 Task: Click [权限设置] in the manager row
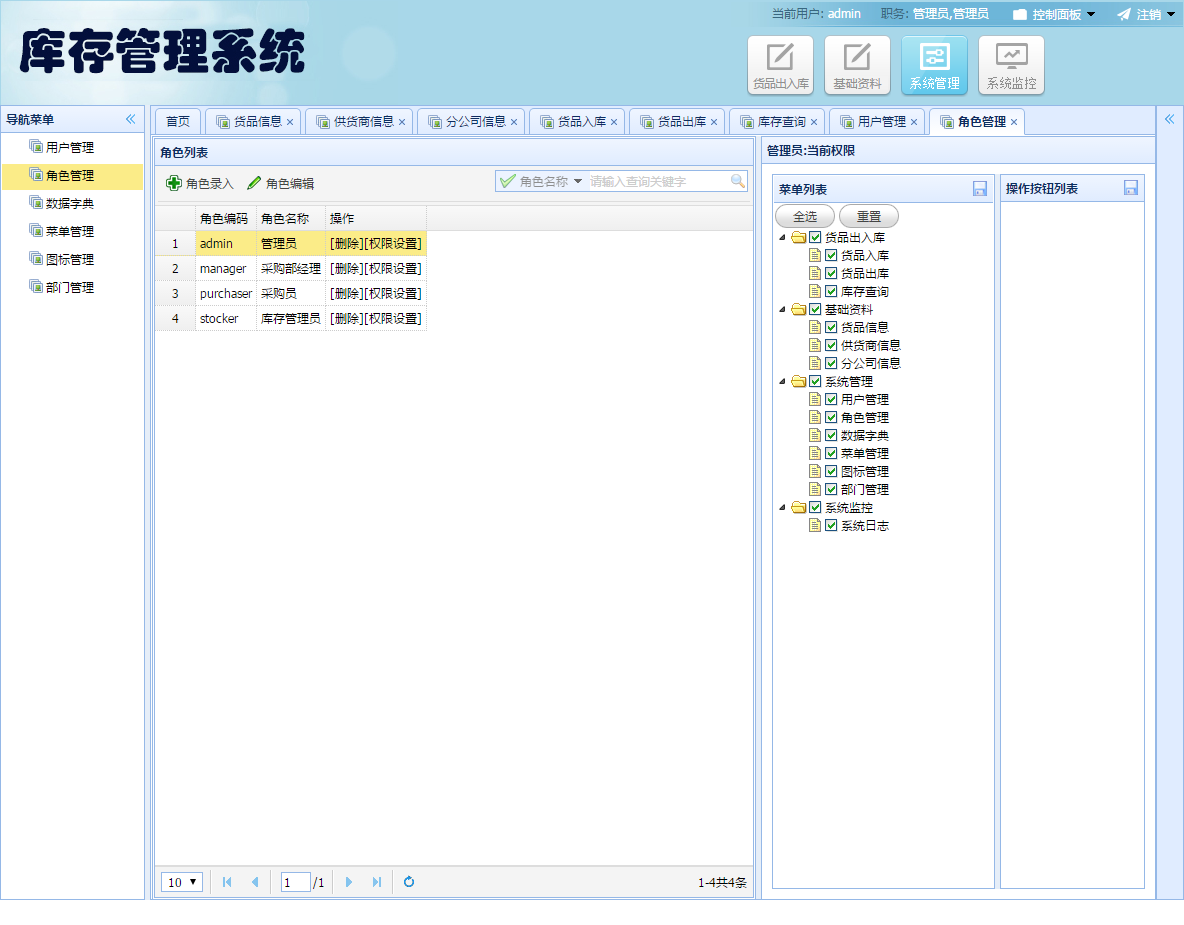pyautogui.click(x=393, y=268)
